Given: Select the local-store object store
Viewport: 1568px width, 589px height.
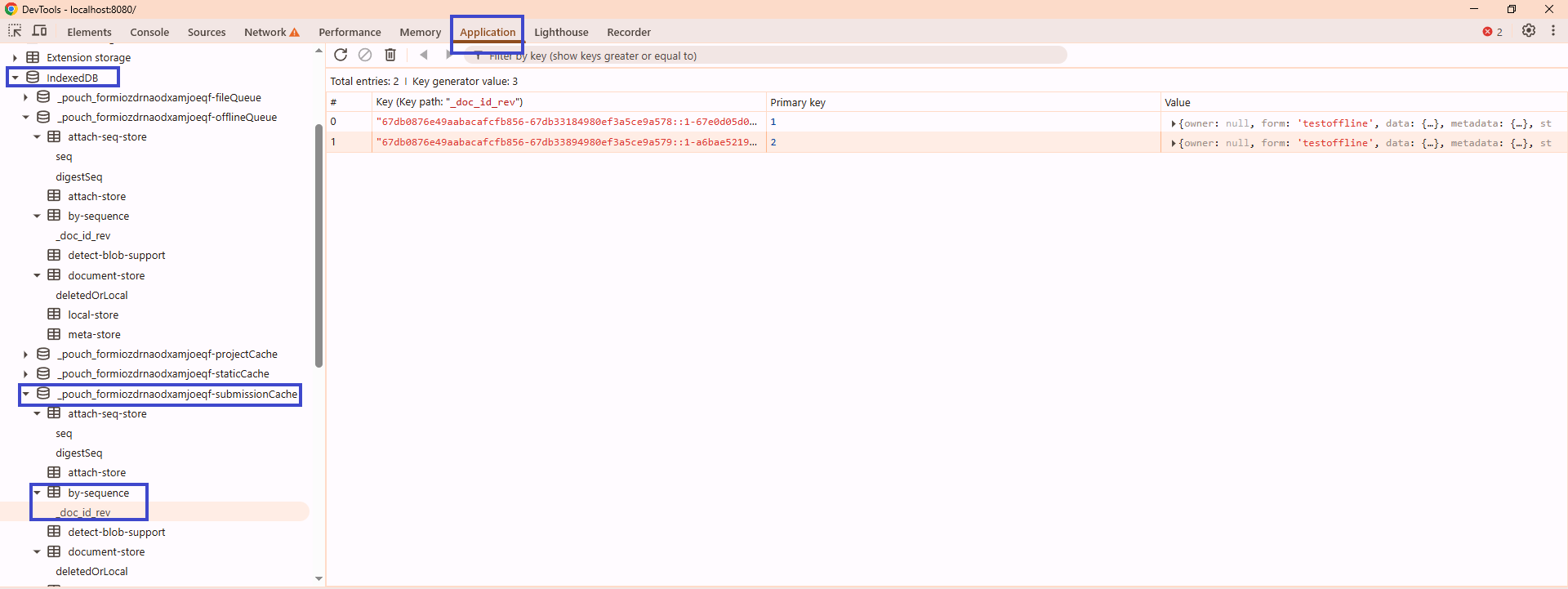Looking at the screenshot, I should click(93, 315).
